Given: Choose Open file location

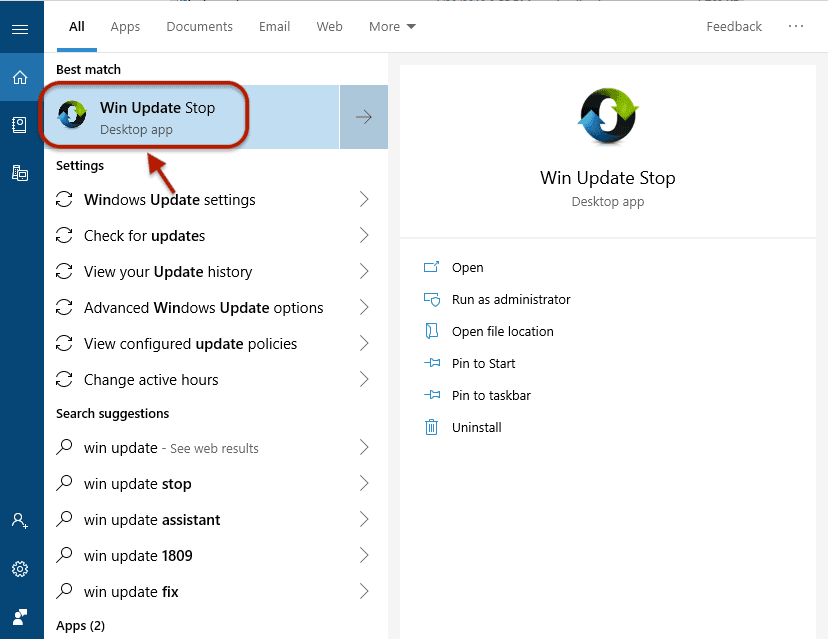Looking at the screenshot, I should [x=503, y=332].
